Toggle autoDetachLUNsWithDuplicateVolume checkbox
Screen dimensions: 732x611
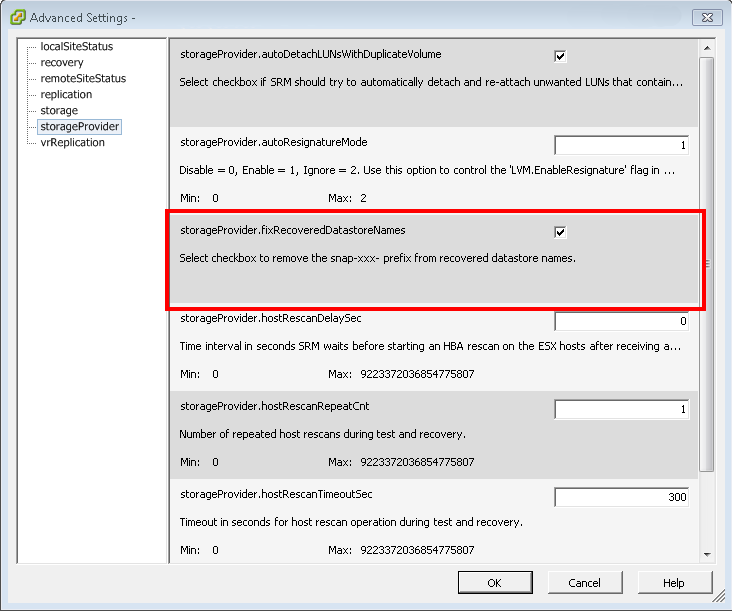(x=560, y=56)
